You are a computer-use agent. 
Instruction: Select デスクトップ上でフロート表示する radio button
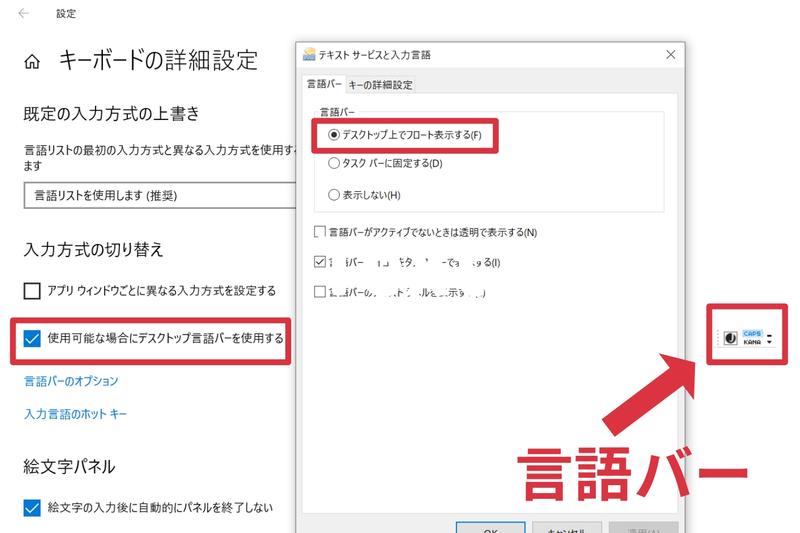point(334,135)
